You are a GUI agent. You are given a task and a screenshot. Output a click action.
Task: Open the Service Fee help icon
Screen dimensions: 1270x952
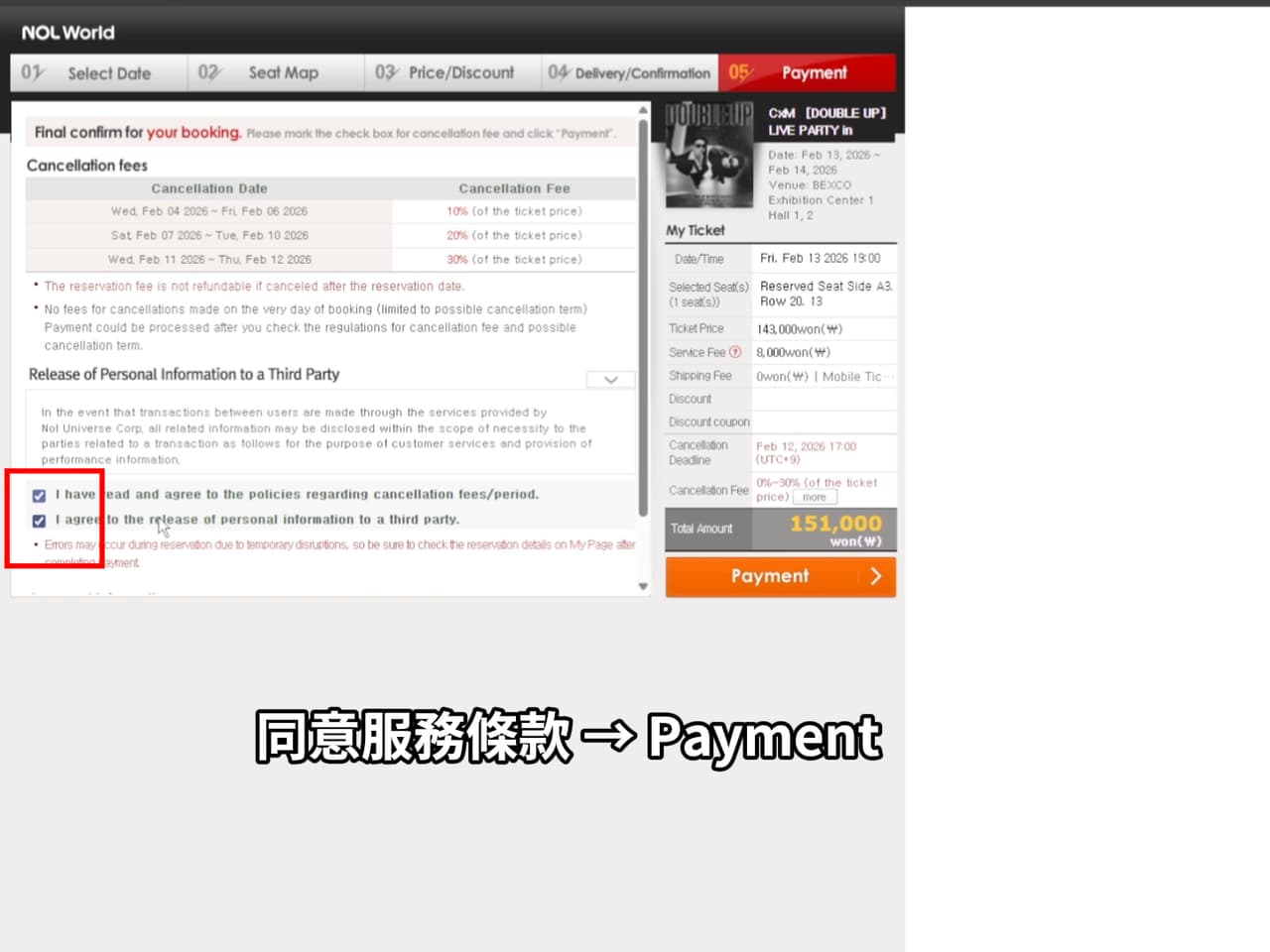click(735, 352)
